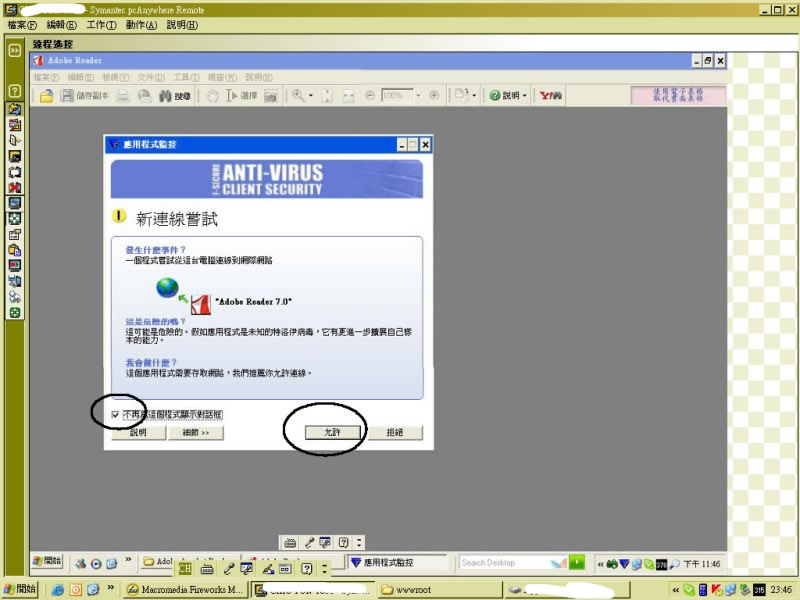Viewport: 800px width, 600px height.
Task: Click the Internet Explorer quick launch icon
Action: pyautogui.click(x=58, y=589)
